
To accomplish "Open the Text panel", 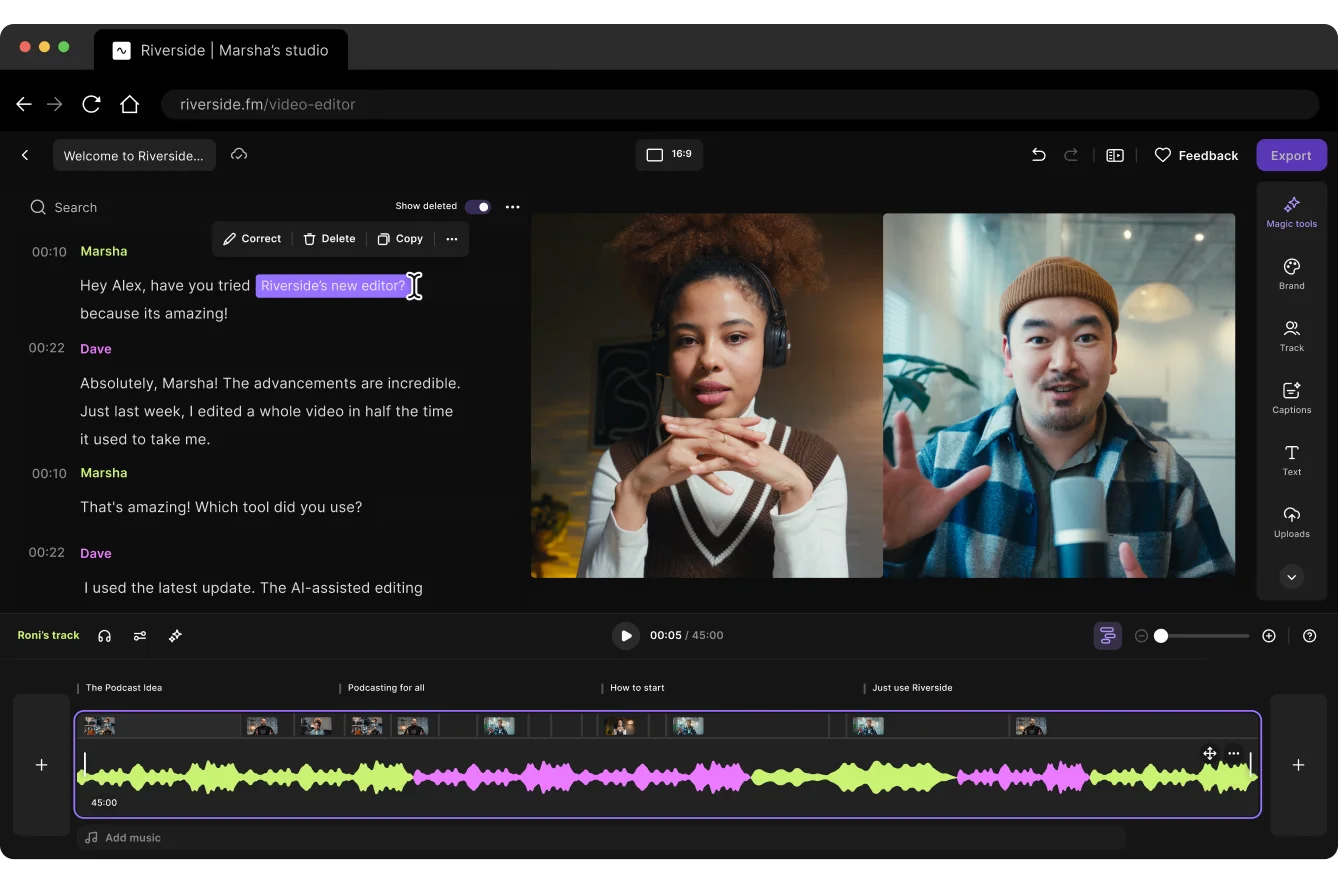I will (1291, 459).
